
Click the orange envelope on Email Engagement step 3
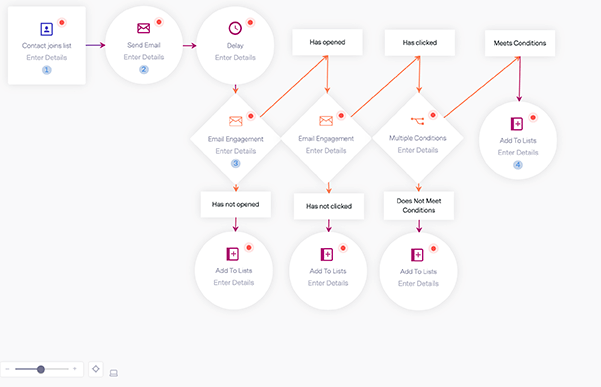tap(235, 121)
